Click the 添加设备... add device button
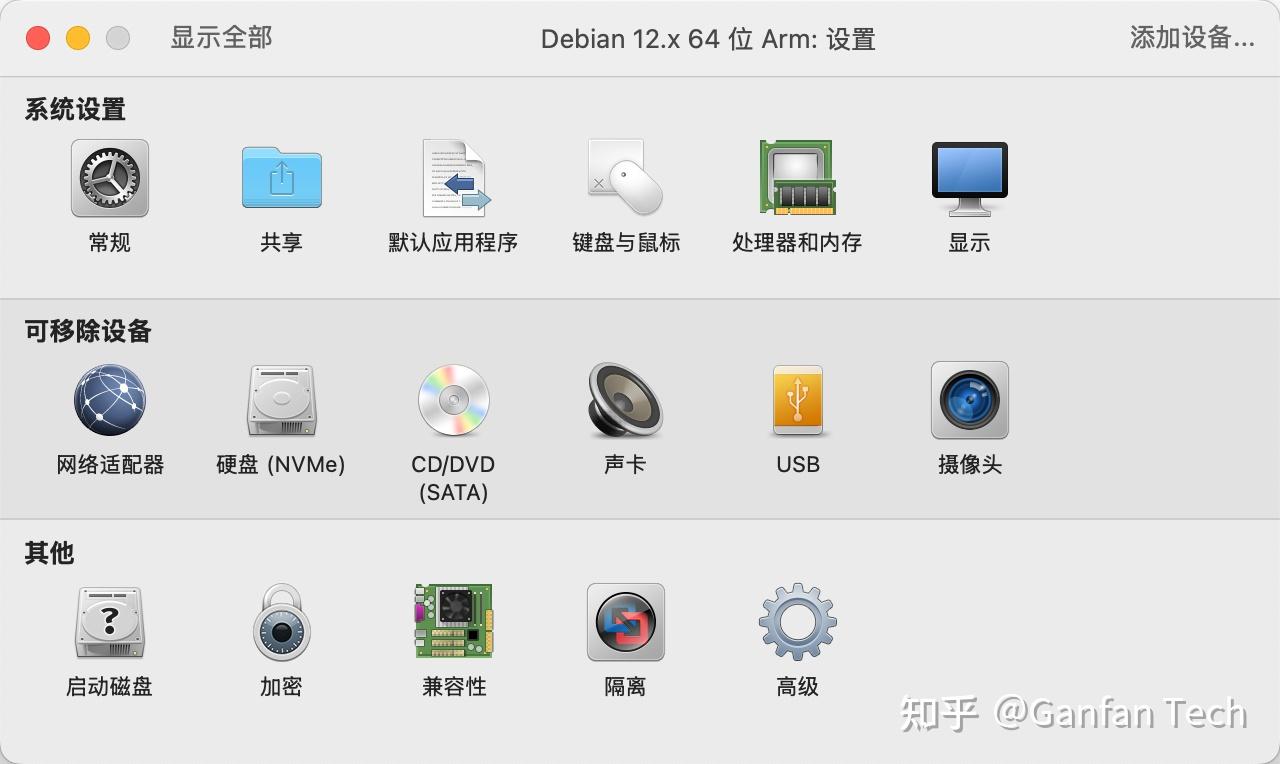The width and height of the screenshot is (1280, 764). tap(1192, 38)
